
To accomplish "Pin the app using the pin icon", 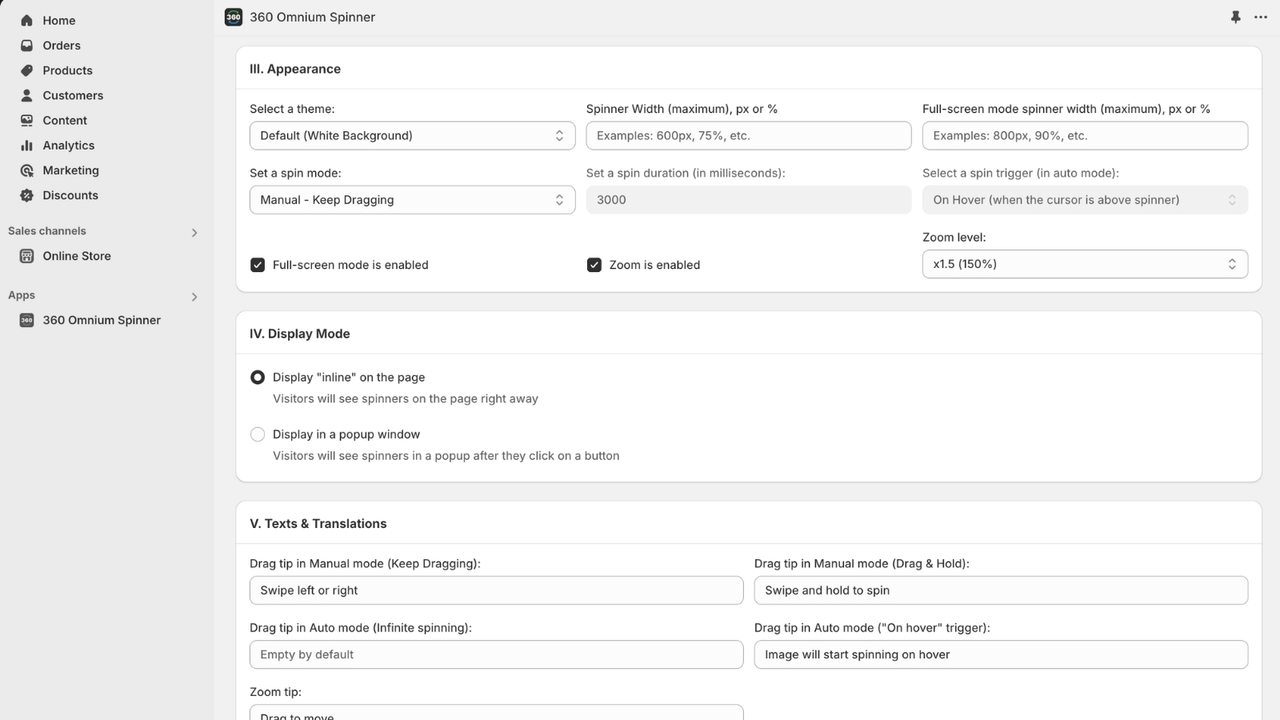I will click(x=1236, y=17).
